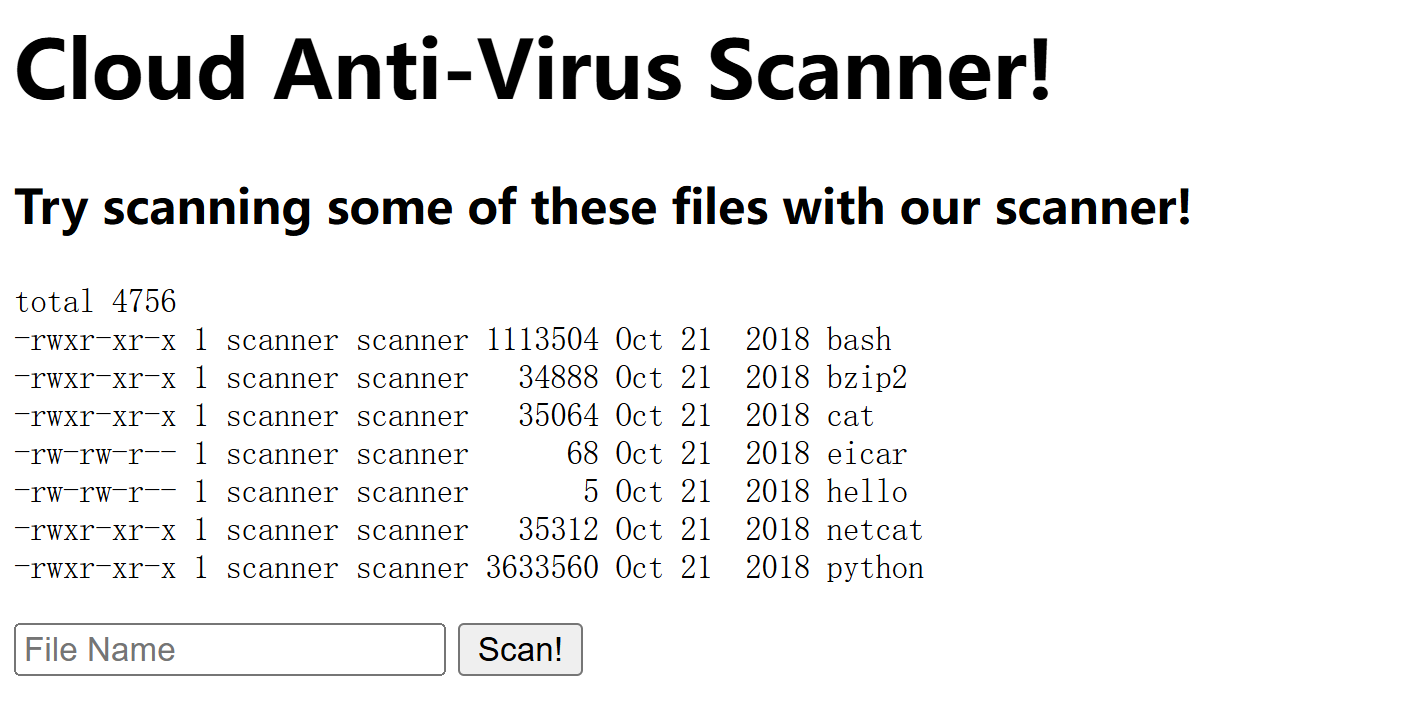Click the 1113504 file size of bash

(x=543, y=340)
